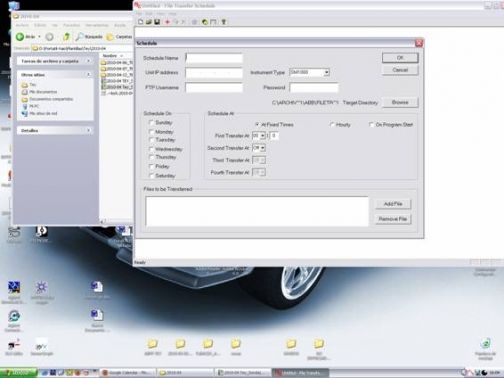Image resolution: width=504 pixels, height=378 pixels.
Task: Click Browse for Target Directory
Action: (x=400, y=102)
